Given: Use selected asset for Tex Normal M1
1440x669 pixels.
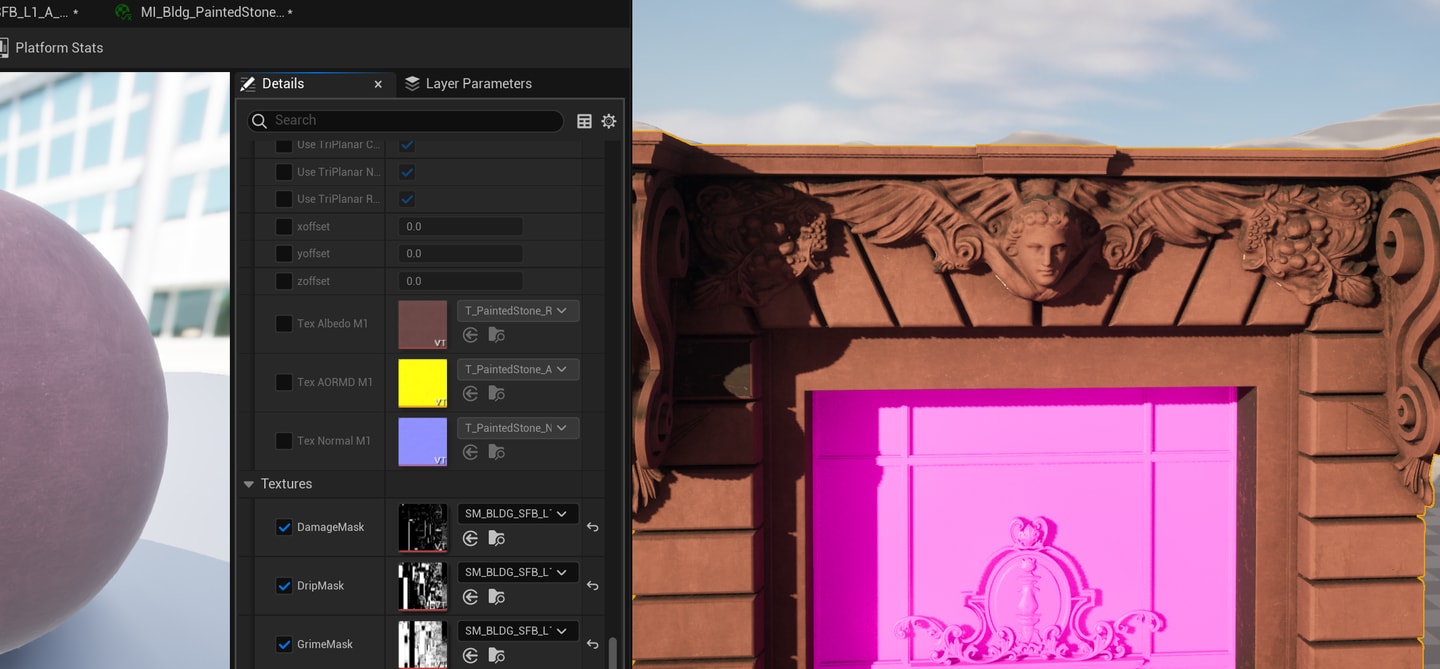Looking at the screenshot, I should pos(470,453).
